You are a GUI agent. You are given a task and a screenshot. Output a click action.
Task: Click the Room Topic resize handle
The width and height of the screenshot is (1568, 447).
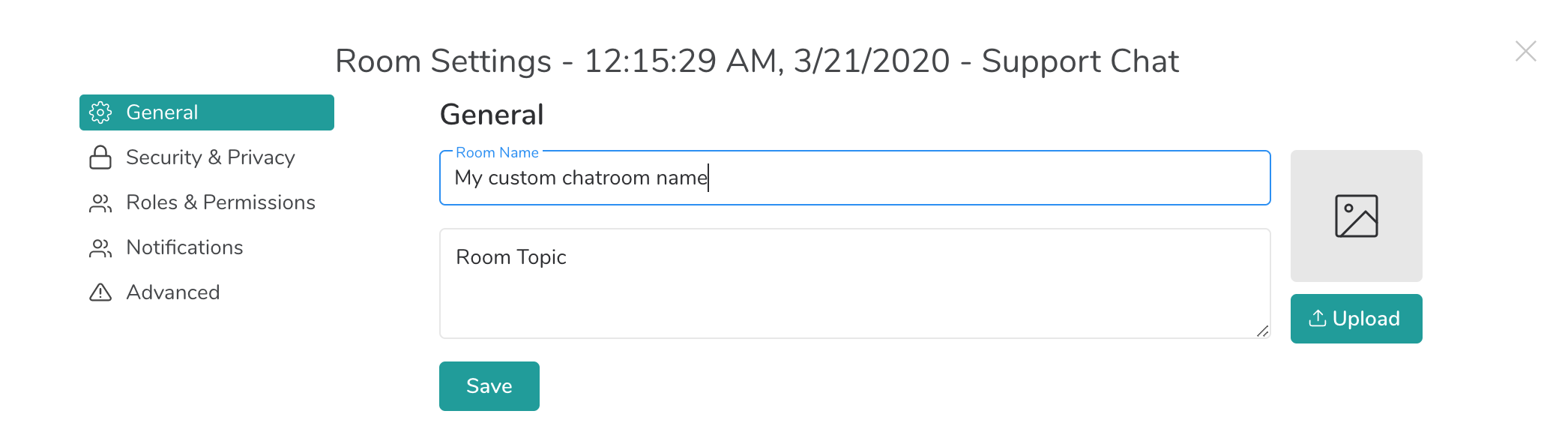(1263, 331)
